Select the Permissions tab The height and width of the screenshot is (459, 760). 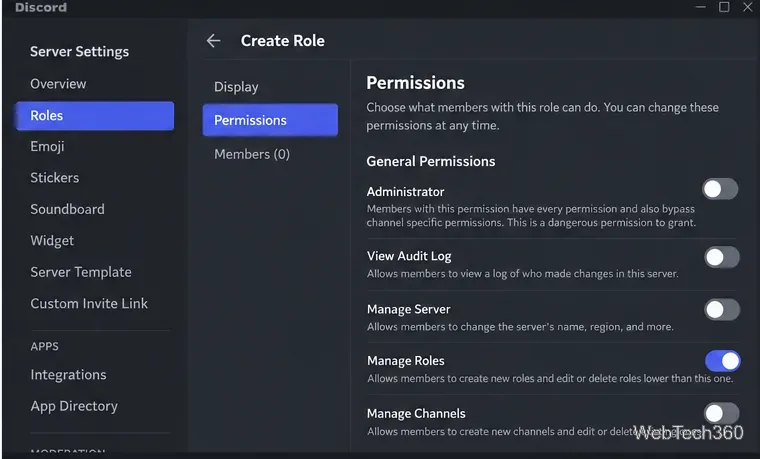[x=270, y=120]
